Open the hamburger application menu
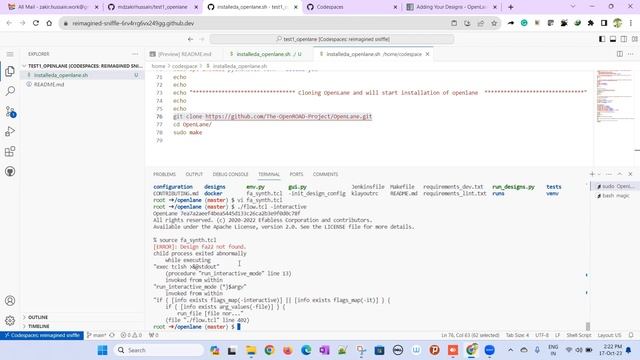The width and height of the screenshot is (640, 360). (x=10, y=54)
